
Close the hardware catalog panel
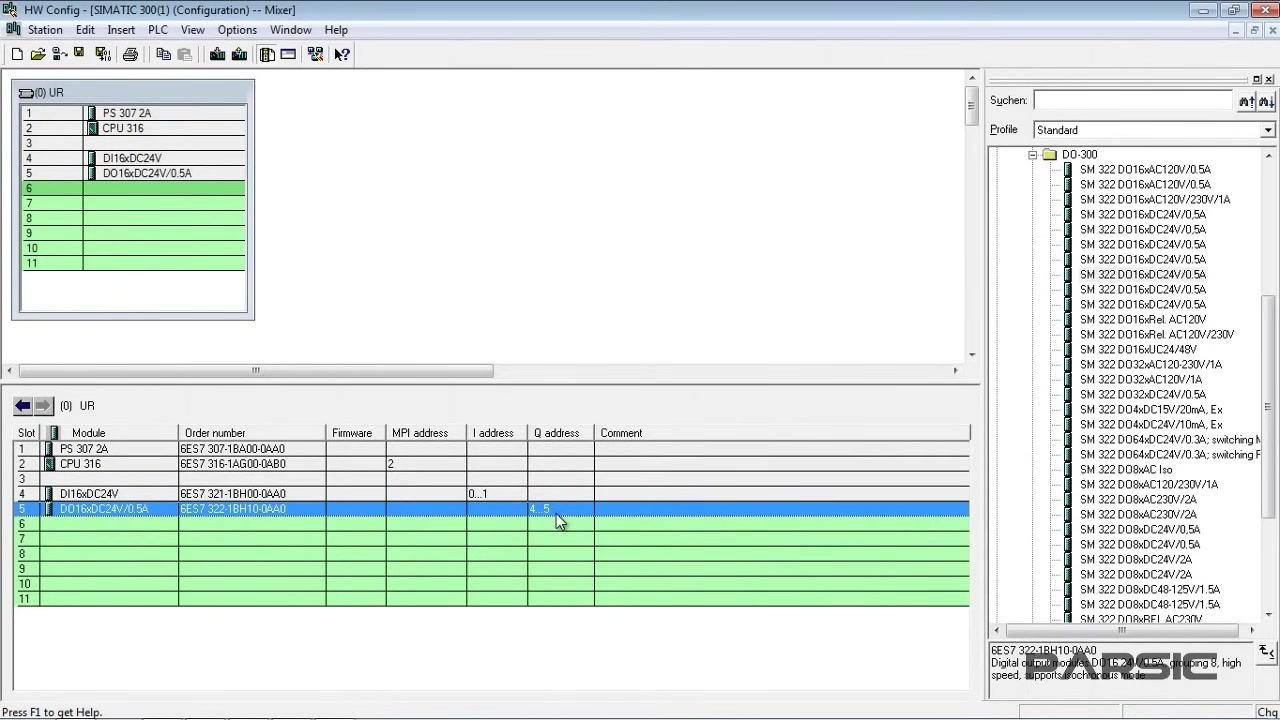(x=1270, y=79)
